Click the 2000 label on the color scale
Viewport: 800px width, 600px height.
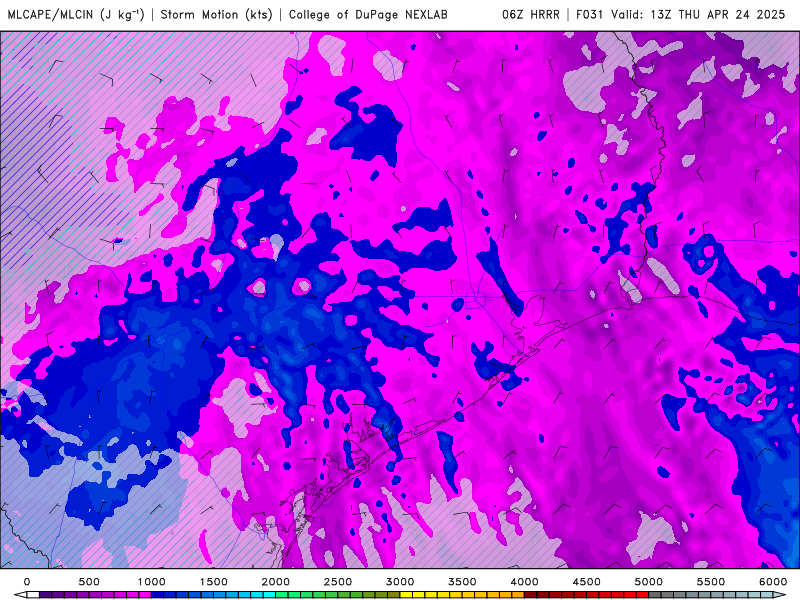click(x=276, y=582)
